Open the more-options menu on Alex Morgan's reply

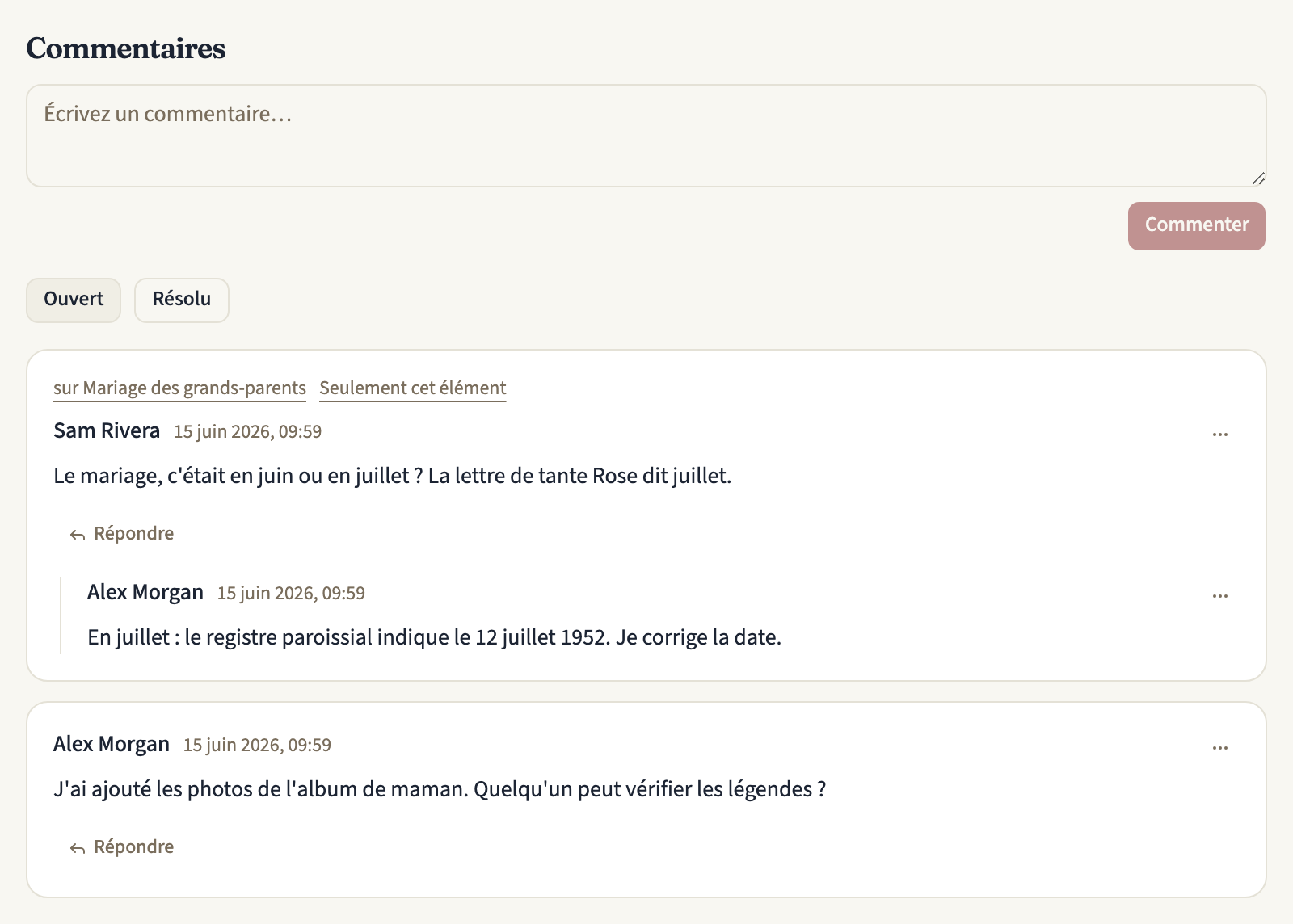1219,595
